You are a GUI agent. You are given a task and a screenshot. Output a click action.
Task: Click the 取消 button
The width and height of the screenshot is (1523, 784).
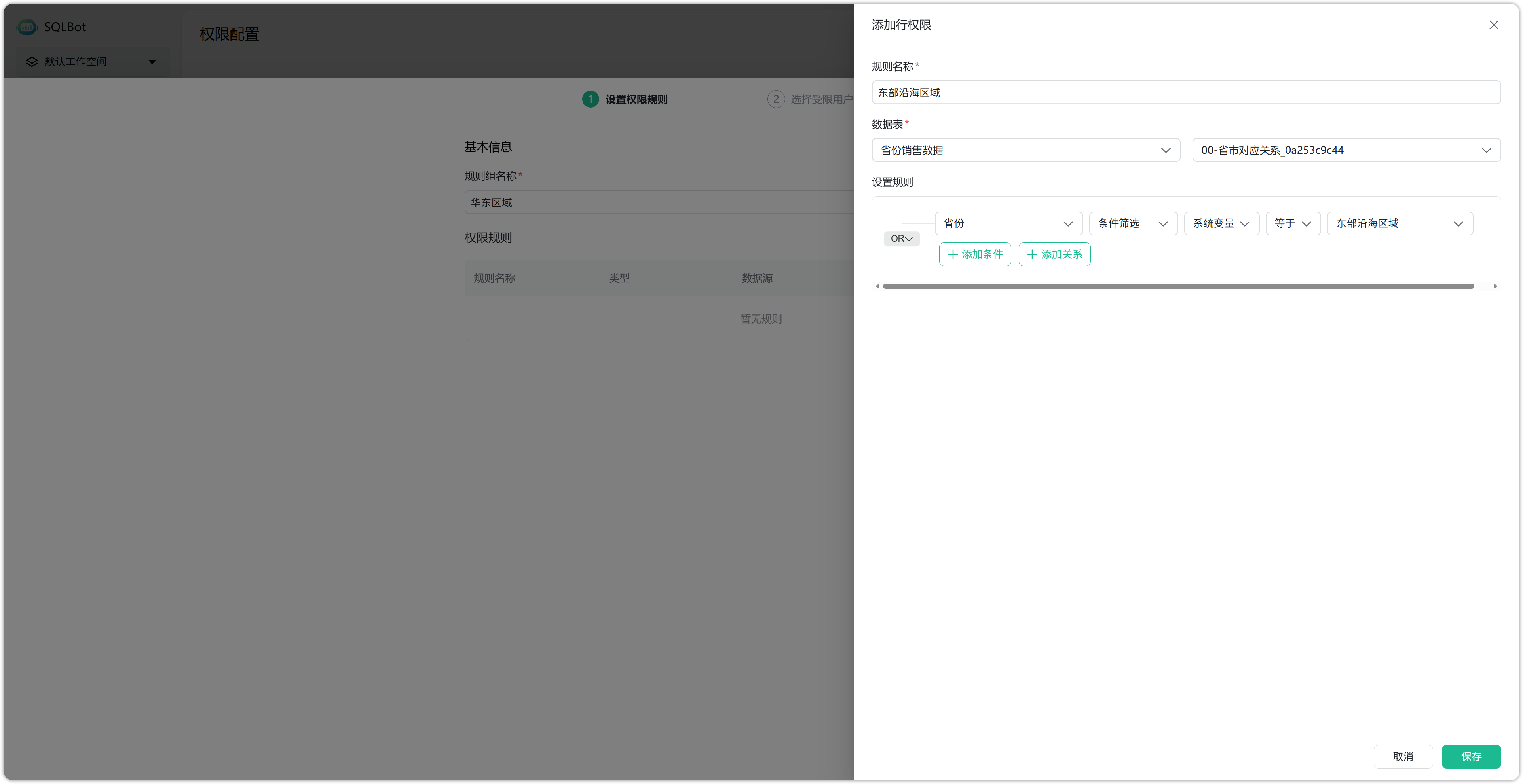[x=1402, y=756]
